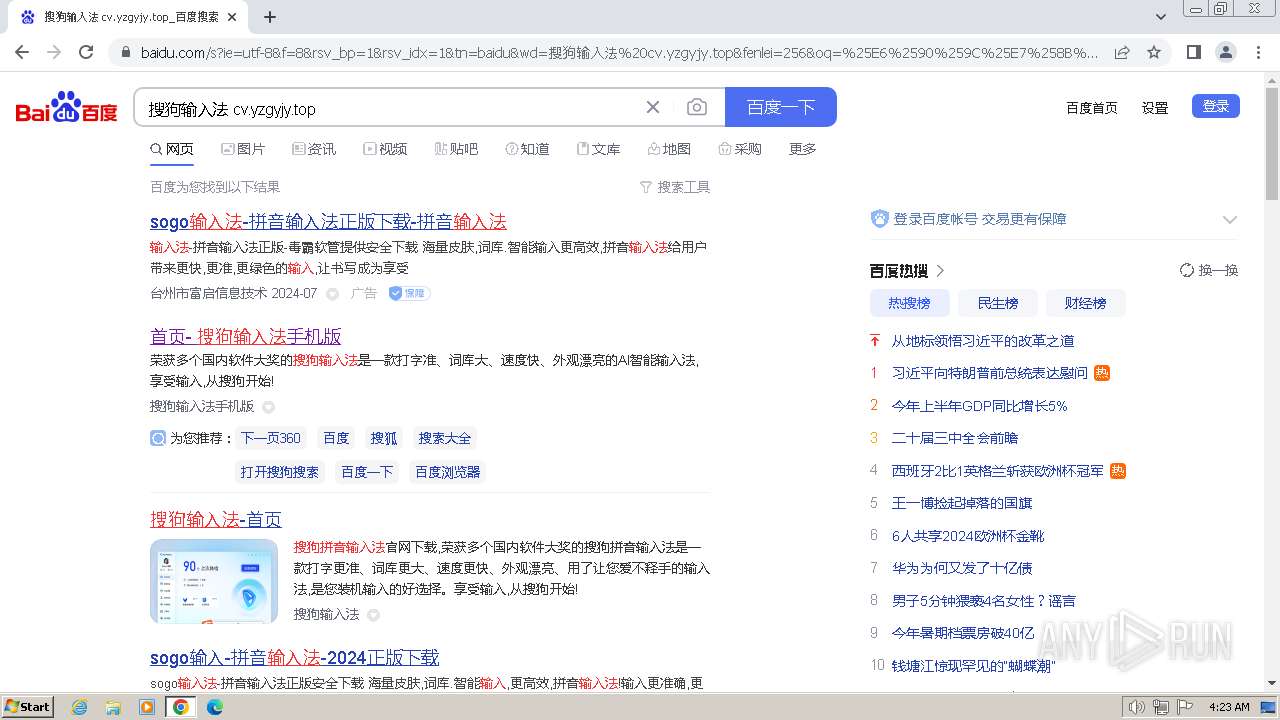Open hot topic 华为为何又发了十亿债
Screen dimensions: 1280x720
(x=962, y=568)
